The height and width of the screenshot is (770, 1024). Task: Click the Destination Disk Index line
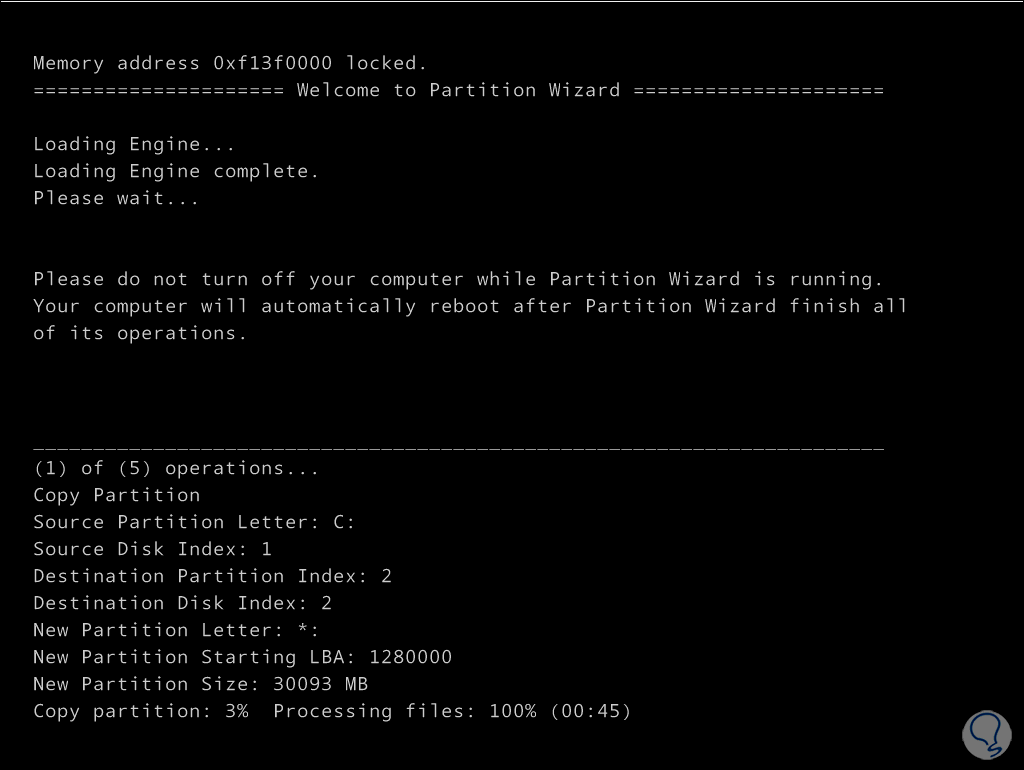[182, 603]
